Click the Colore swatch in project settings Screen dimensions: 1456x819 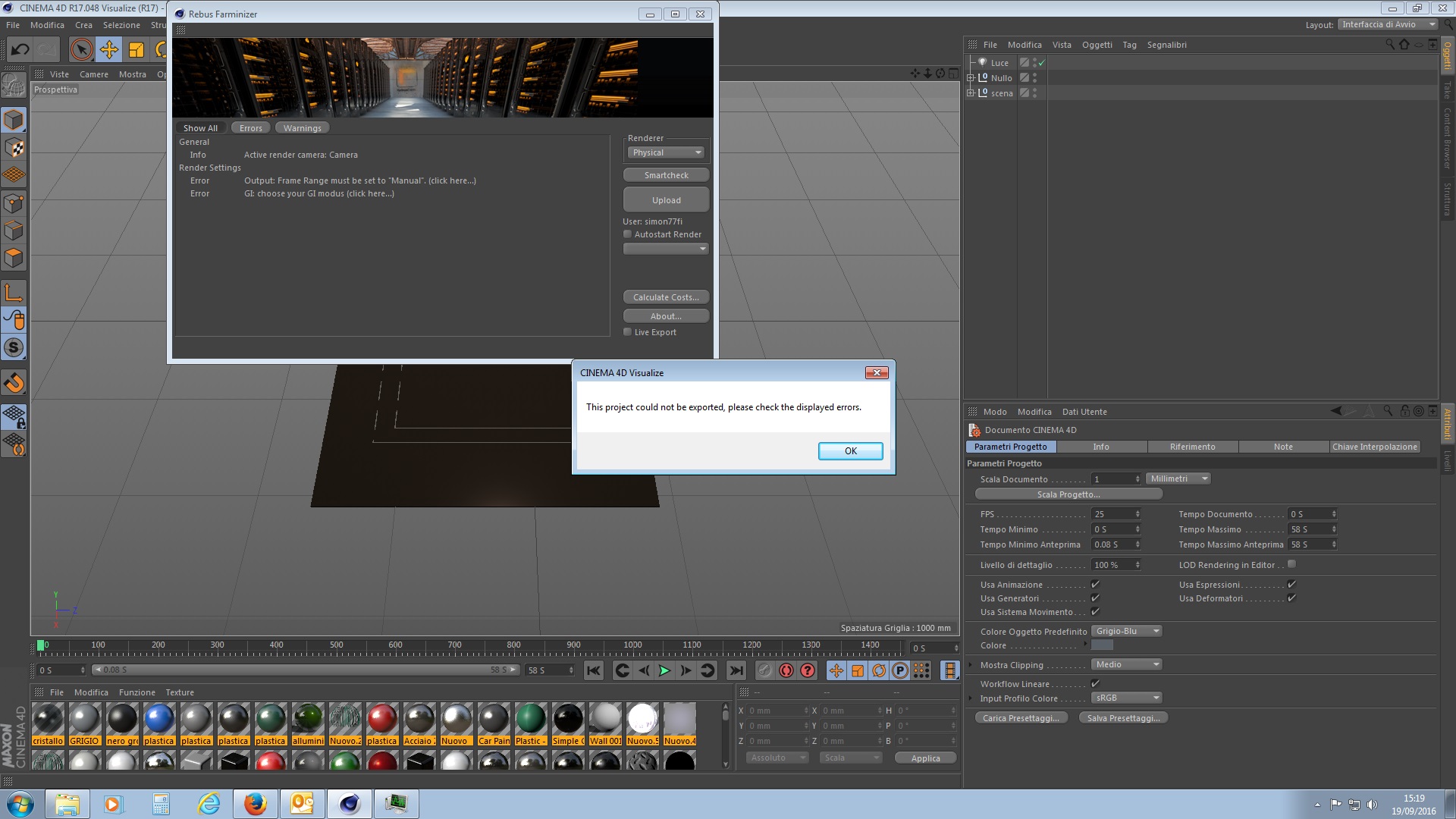tap(1102, 645)
